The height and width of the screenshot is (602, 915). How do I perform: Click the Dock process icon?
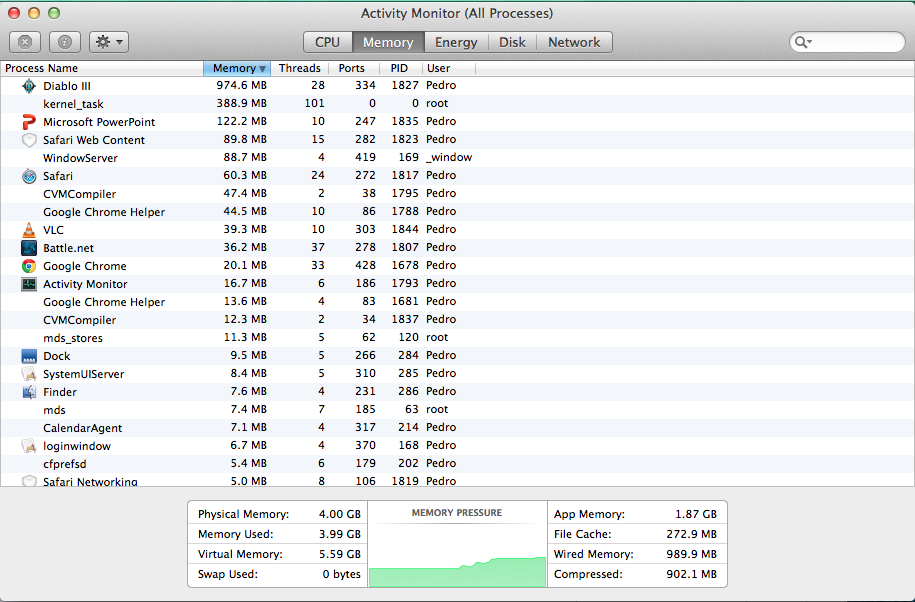29,356
